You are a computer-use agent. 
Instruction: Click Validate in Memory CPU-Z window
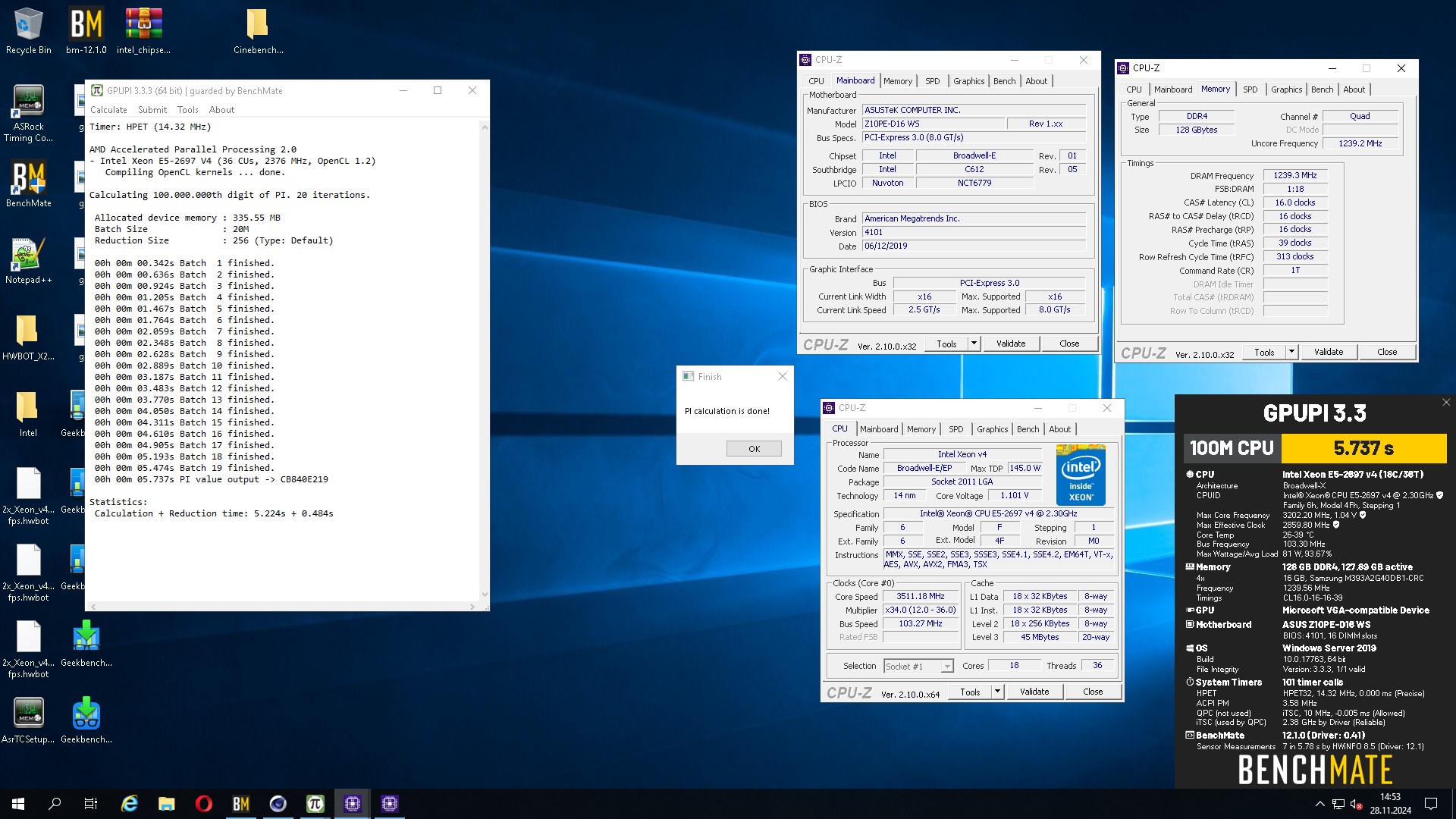tap(1328, 352)
